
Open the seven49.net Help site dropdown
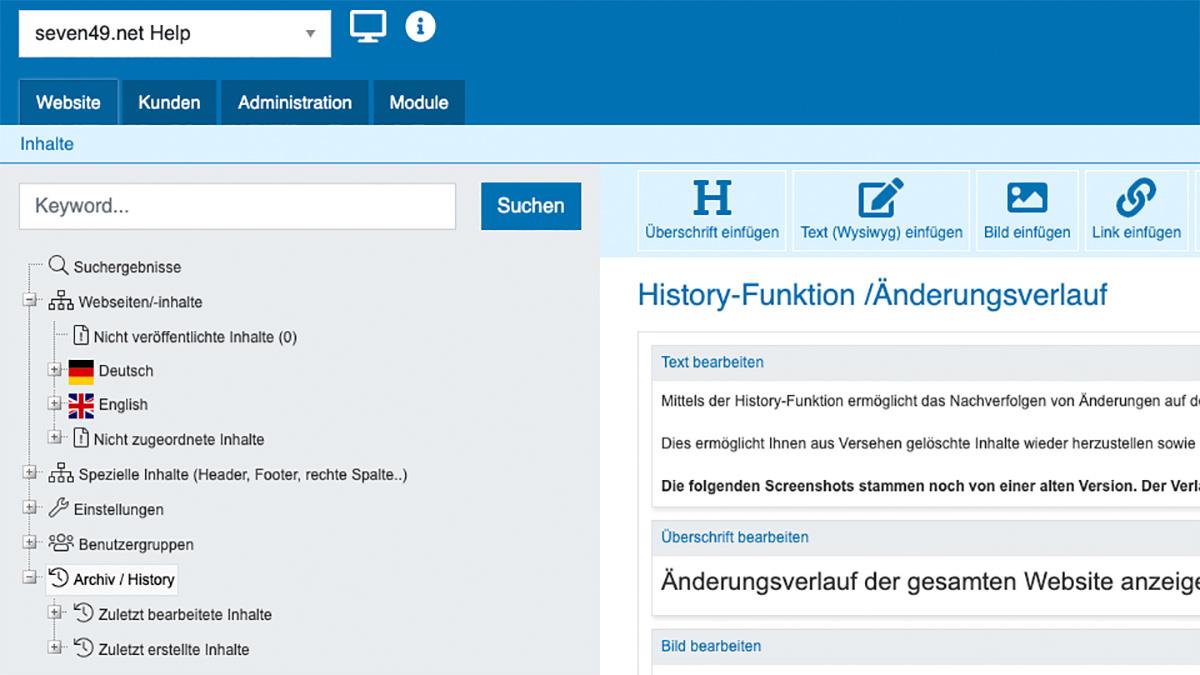(x=174, y=34)
